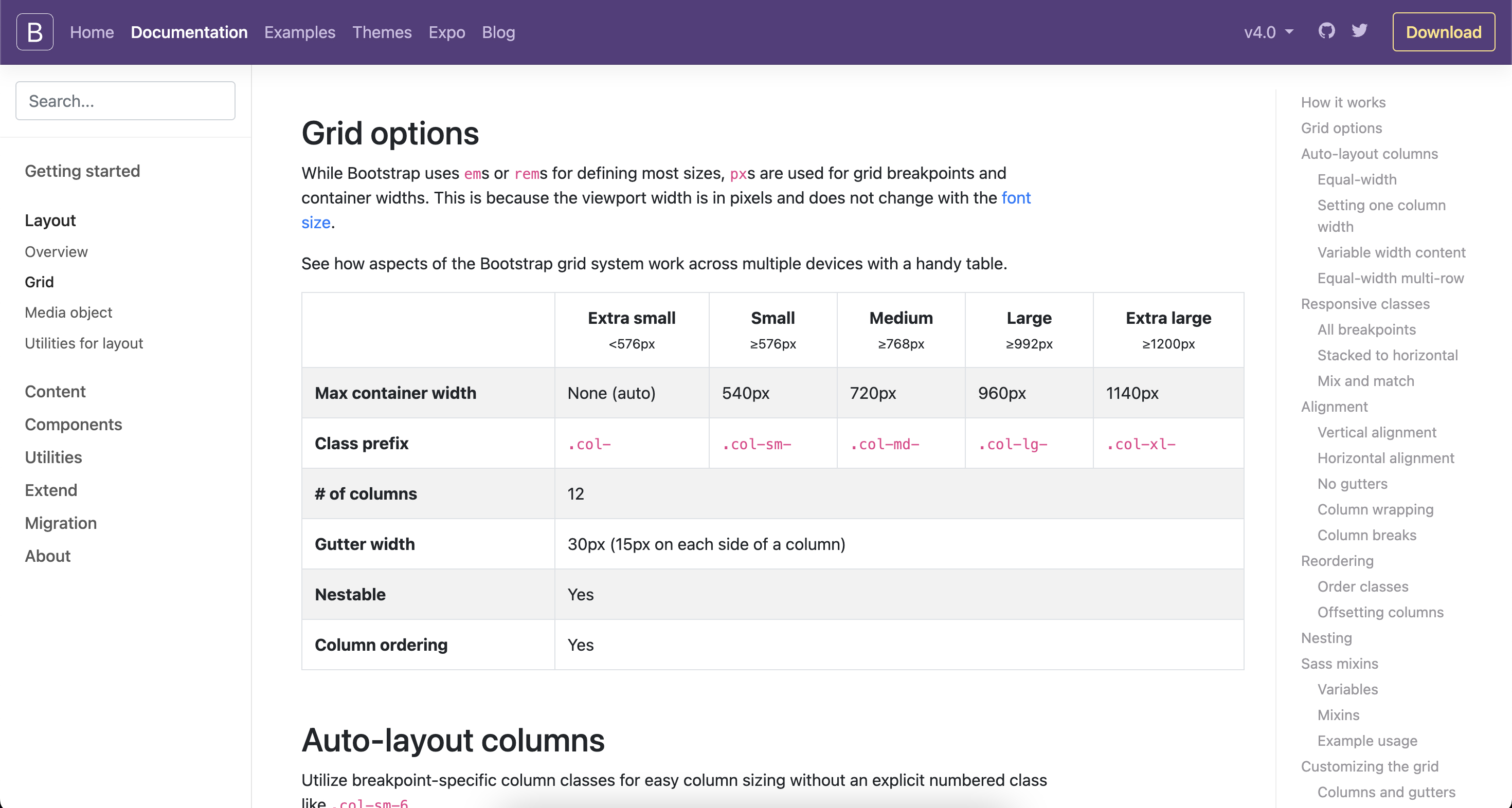Image resolution: width=1512 pixels, height=808 pixels.
Task: Open Themes nav item
Action: pos(382,32)
